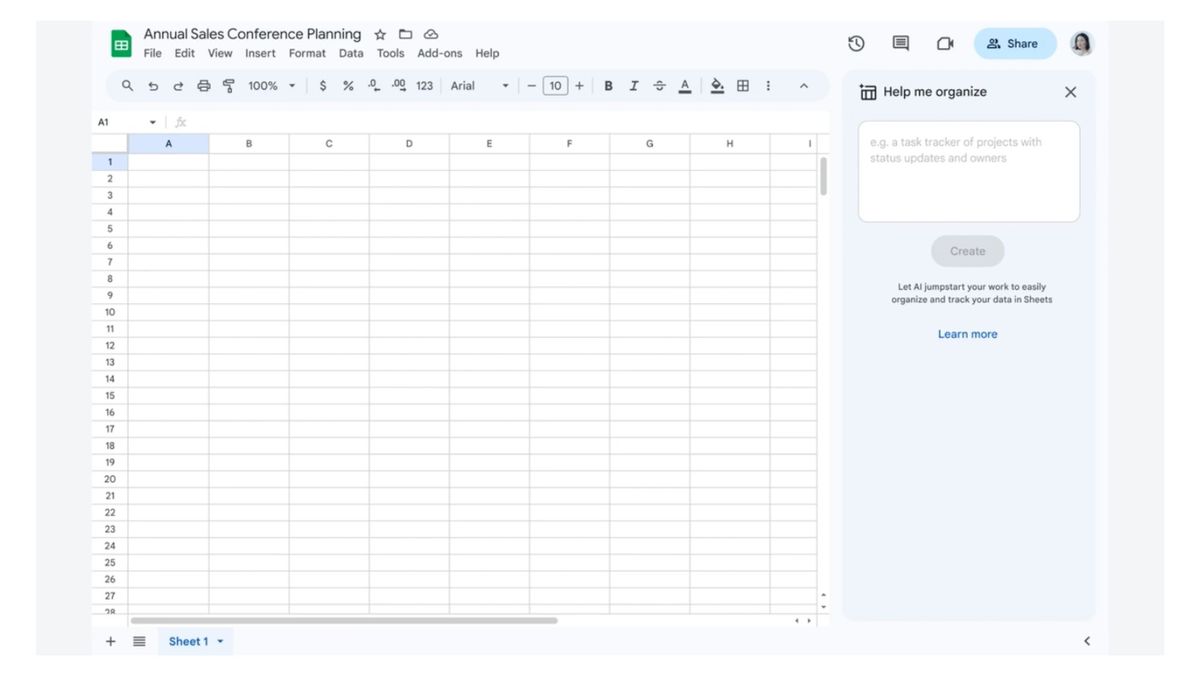Rename the Annual Sales Conference Planning title
1200x675 pixels.
click(252, 34)
